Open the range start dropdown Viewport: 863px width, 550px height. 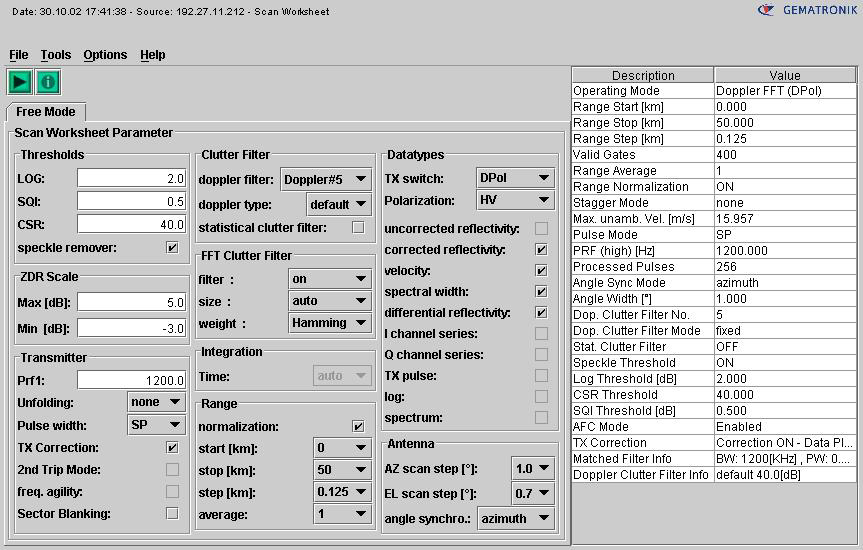342,448
